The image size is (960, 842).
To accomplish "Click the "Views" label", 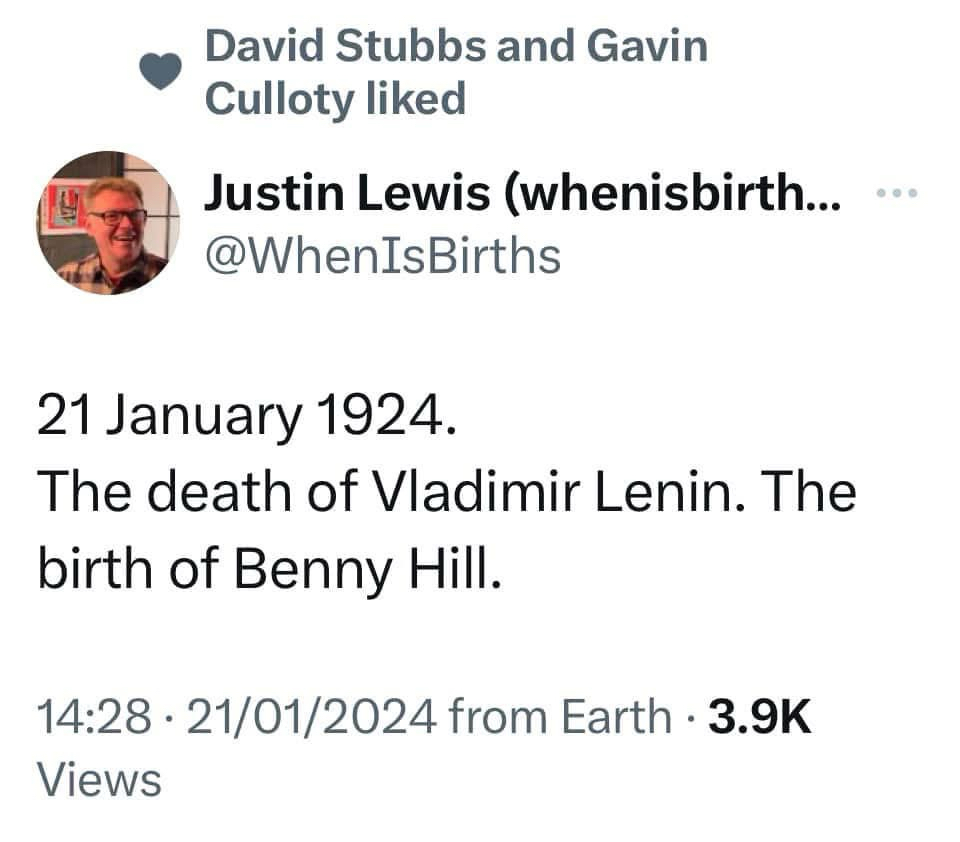I will pyautogui.click(x=98, y=780).
